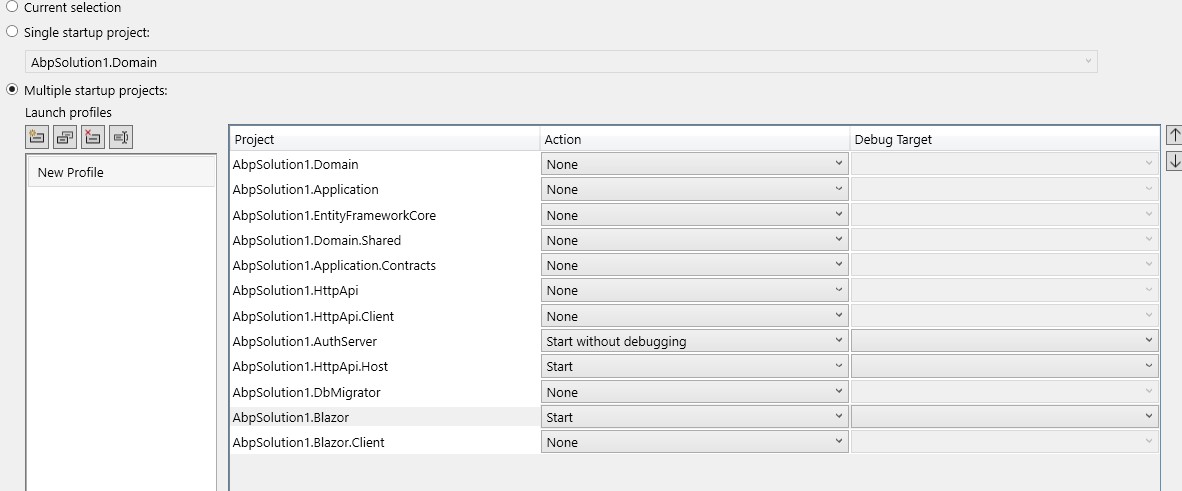
Task: Expand Debug Target dropdown for AbpSolution1.AuthServer row
Action: tap(1004, 341)
